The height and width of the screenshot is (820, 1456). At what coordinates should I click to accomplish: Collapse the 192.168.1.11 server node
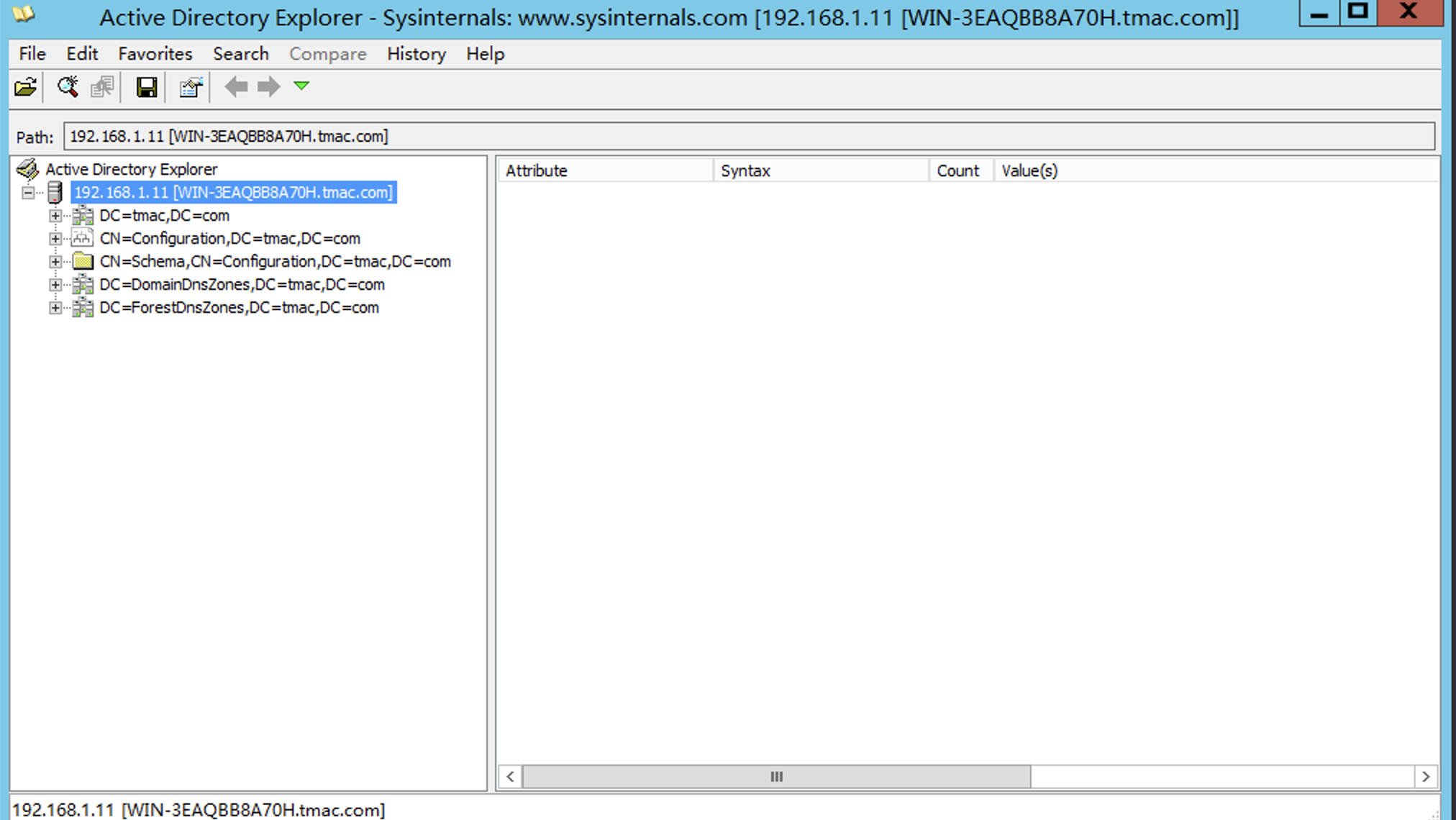pyautogui.click(x=28, y=192)
